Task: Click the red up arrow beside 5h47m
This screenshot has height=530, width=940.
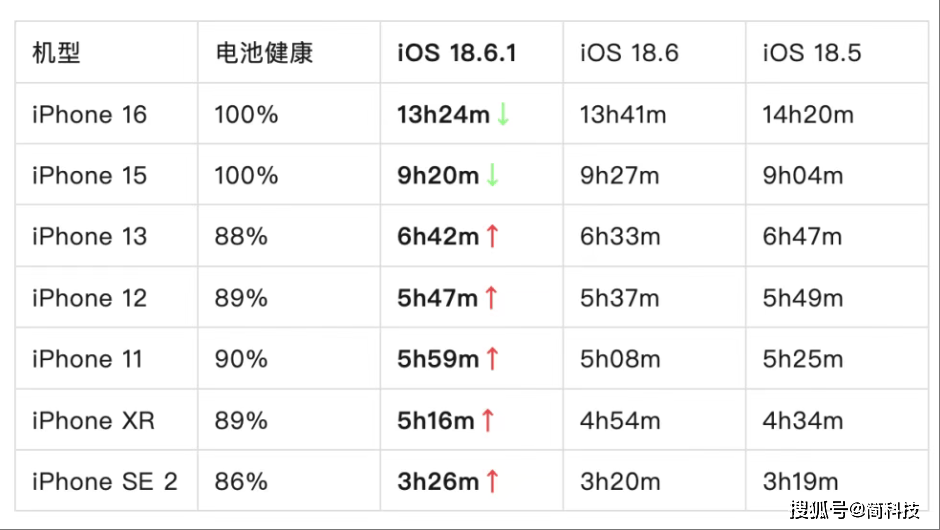Action: [491, 297]
